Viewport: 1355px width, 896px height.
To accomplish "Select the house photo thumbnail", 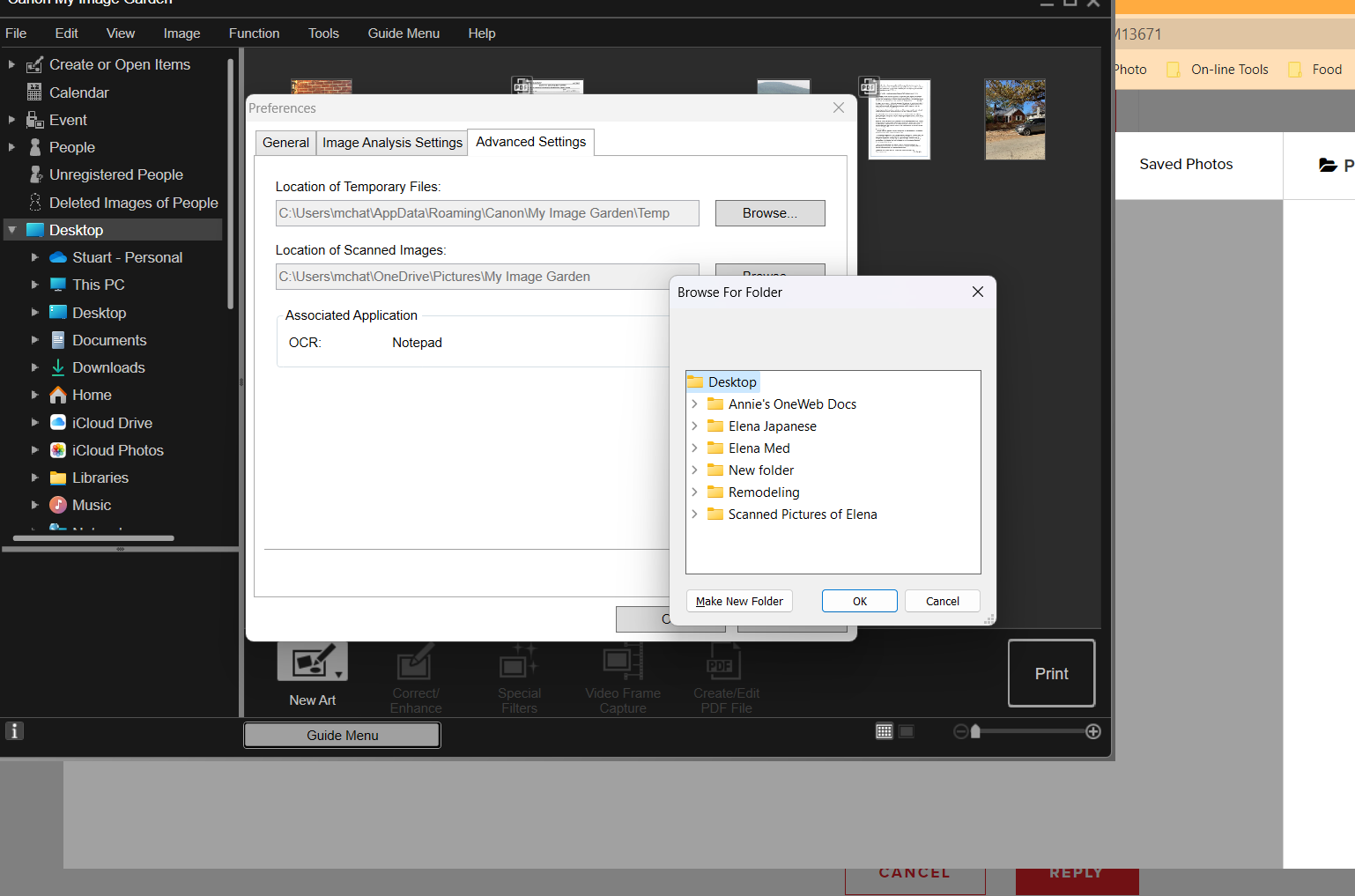I will click(x=1014, y=120).
